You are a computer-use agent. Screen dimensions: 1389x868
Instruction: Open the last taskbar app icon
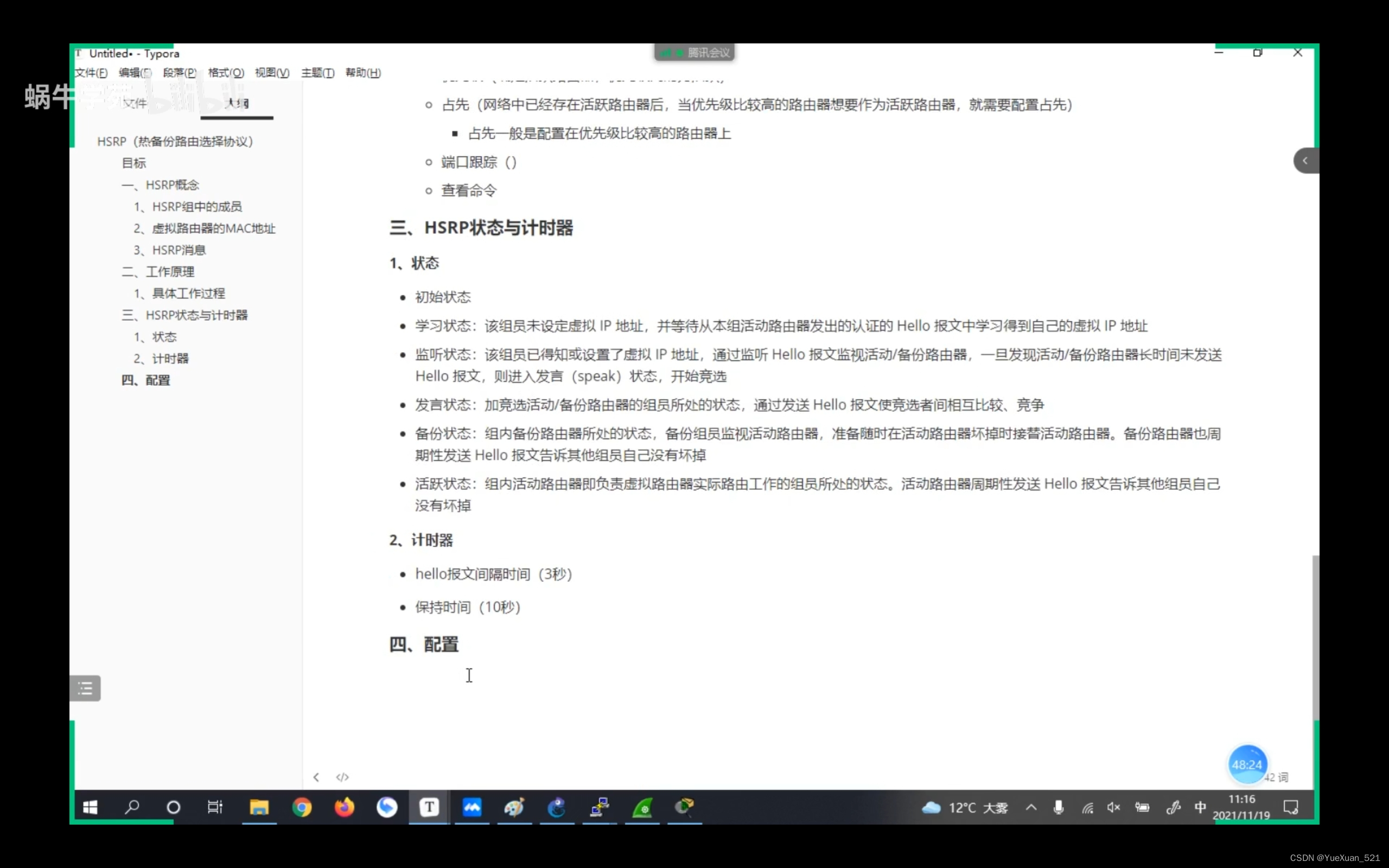tap(685, 808)
